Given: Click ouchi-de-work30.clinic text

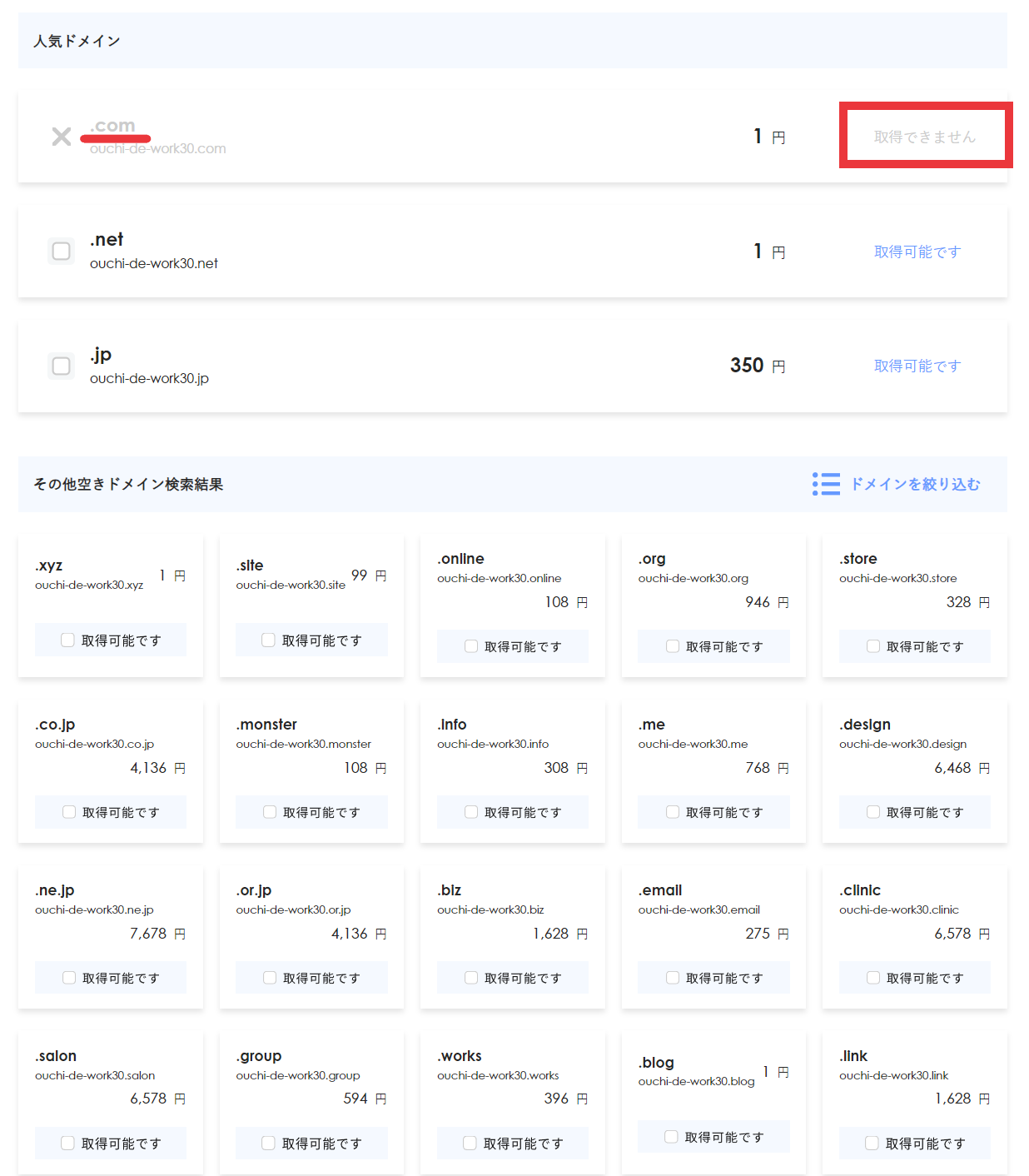Looking at the screenshot, I should point(899,909).
